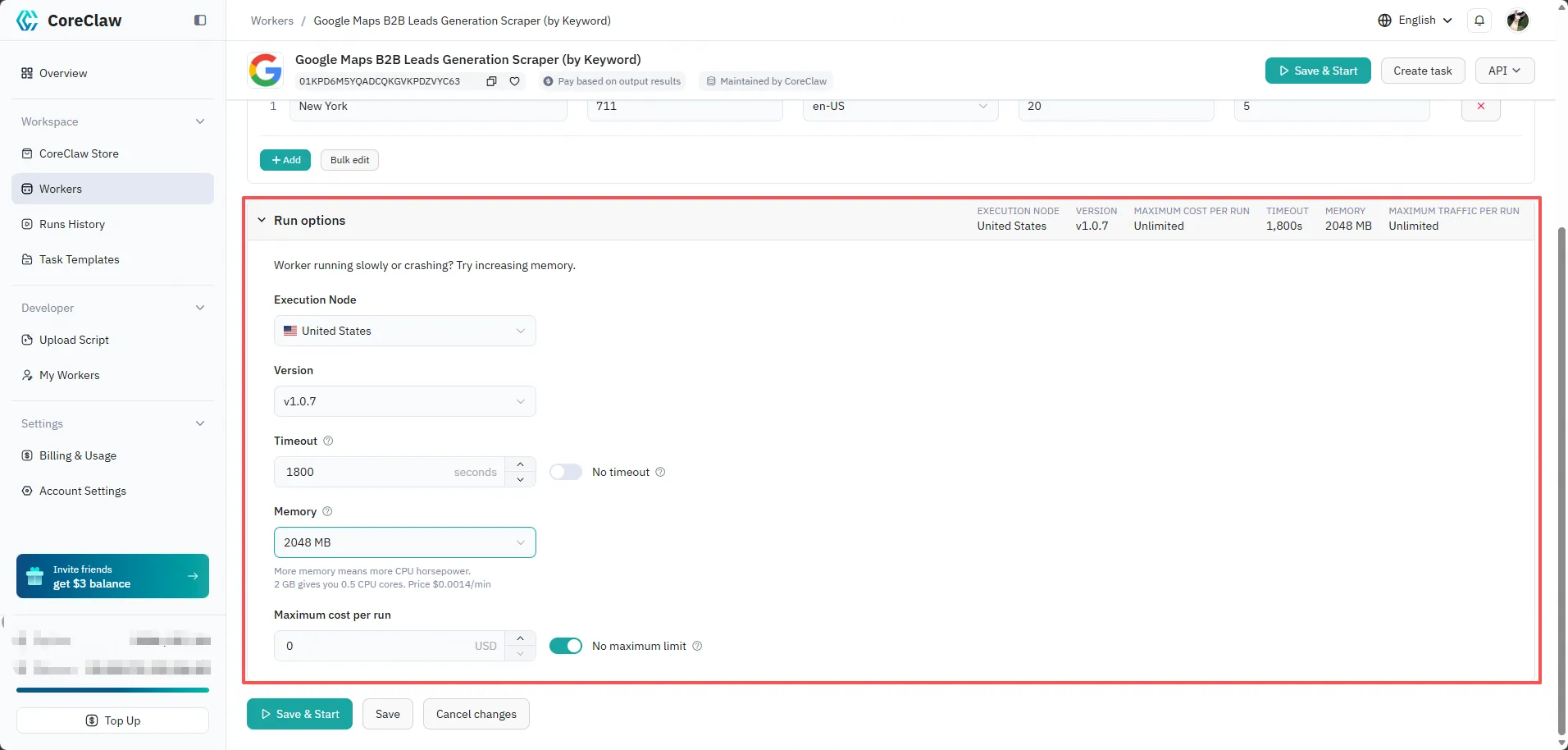
Task: Click the Pay based on output results tag
Action: click(x=612, y=81)
